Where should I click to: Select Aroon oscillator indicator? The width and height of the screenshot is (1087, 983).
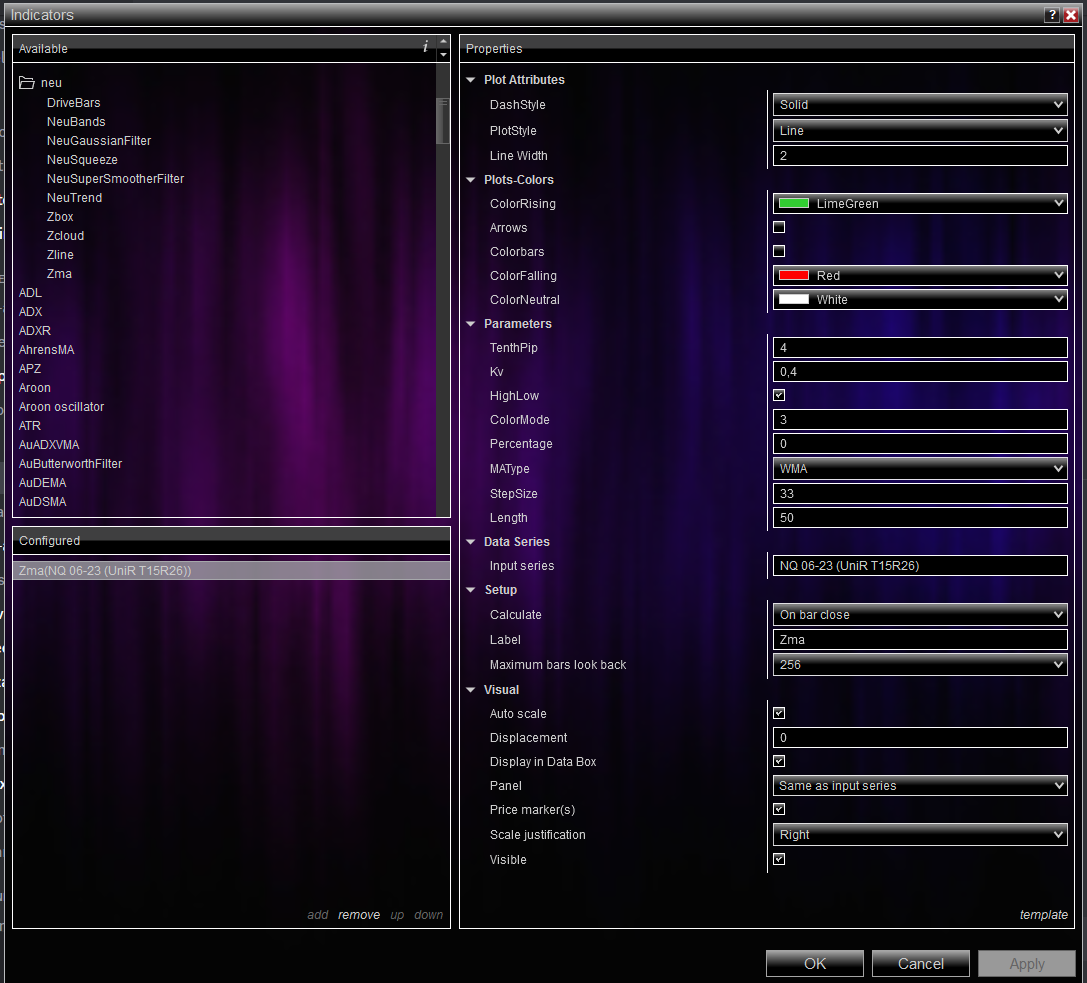pos(62,407)
